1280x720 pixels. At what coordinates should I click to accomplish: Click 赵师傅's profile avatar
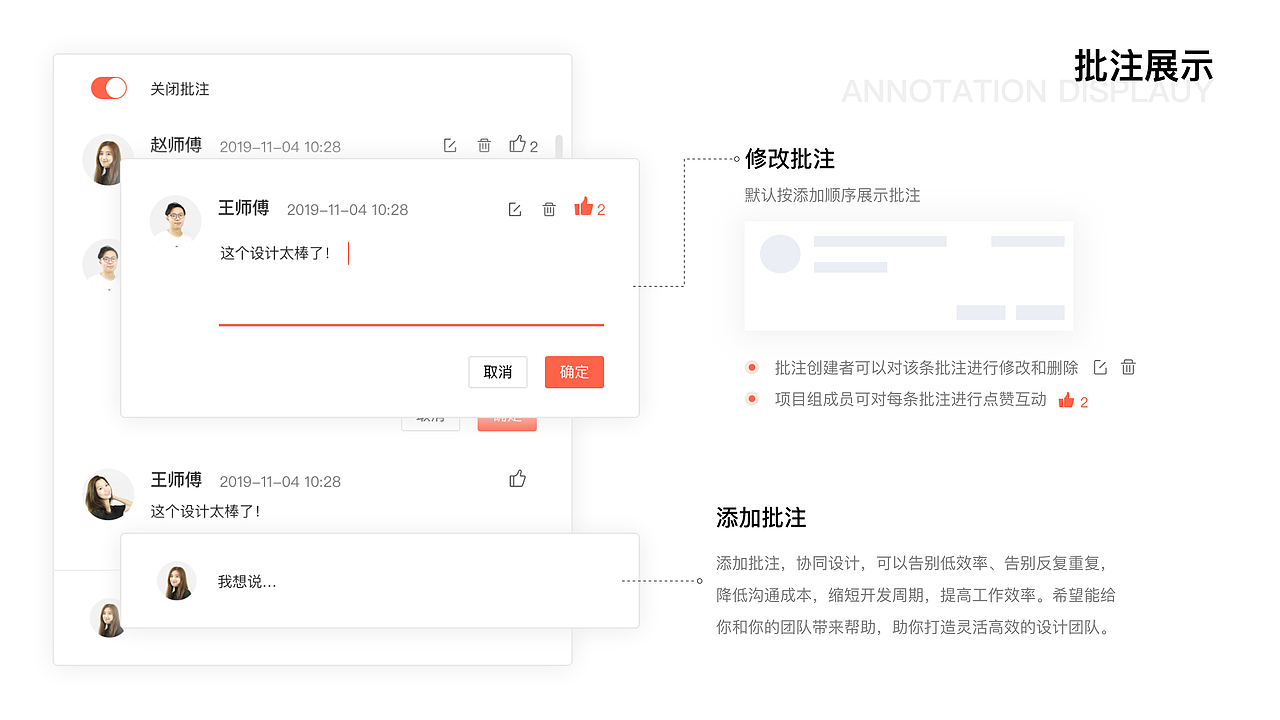point(108,159)
